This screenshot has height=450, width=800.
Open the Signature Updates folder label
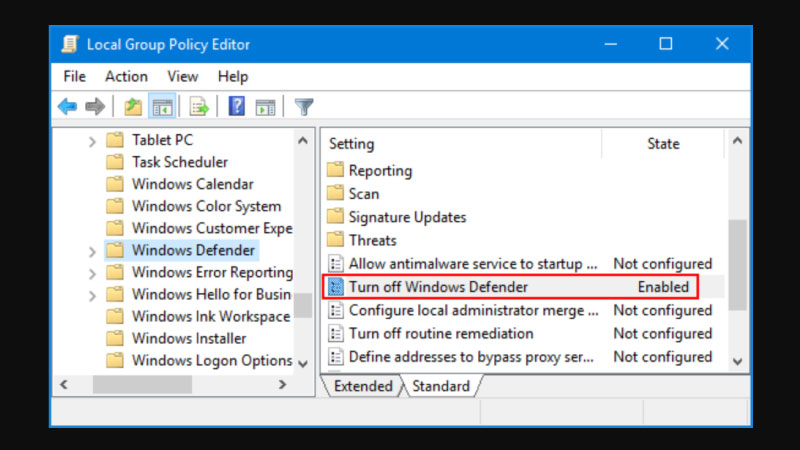click(x=407, y=217)
